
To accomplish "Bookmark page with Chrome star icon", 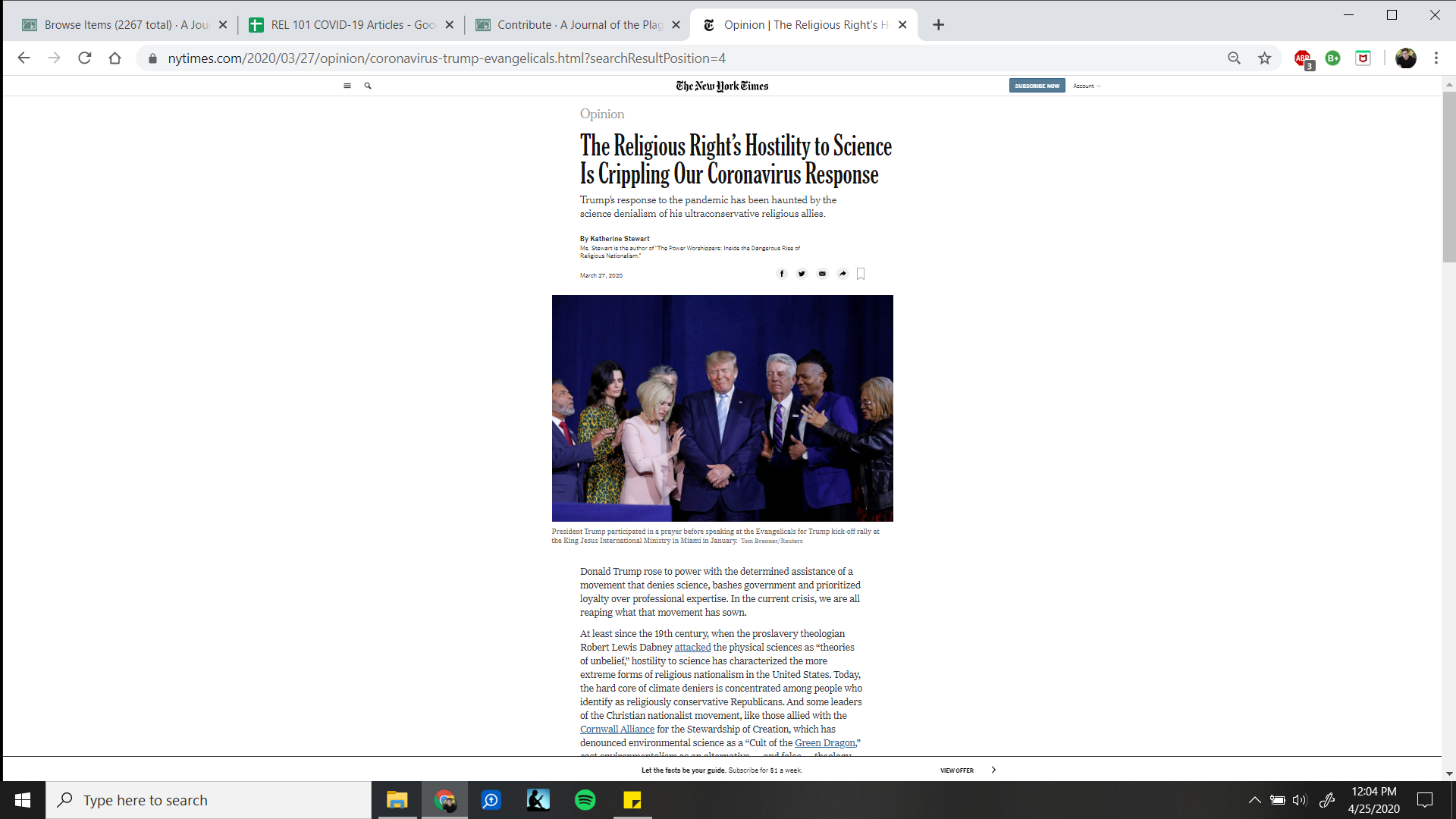I will click(1264, 58).
